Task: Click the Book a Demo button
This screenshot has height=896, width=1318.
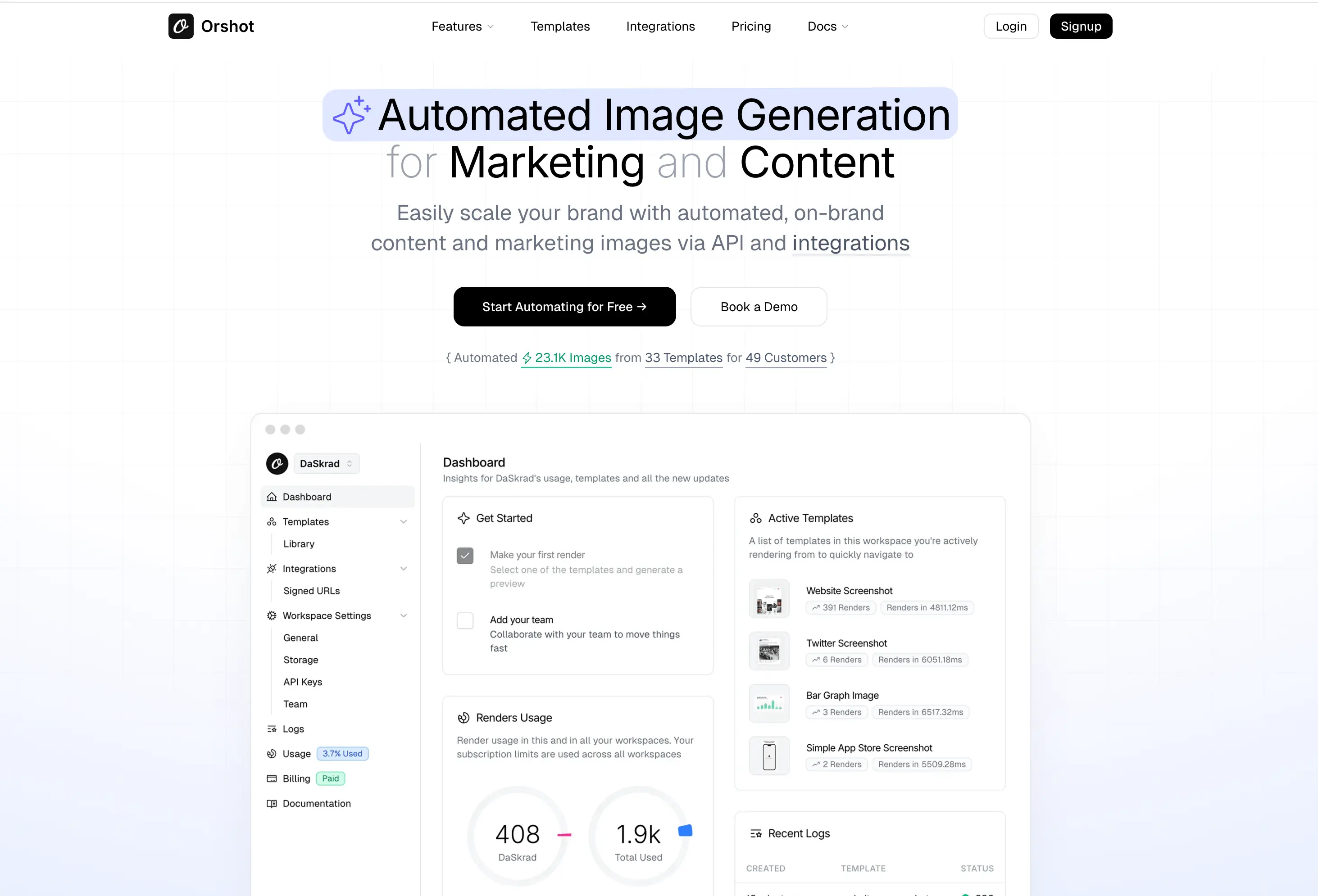Action: (x=758, y=307)
